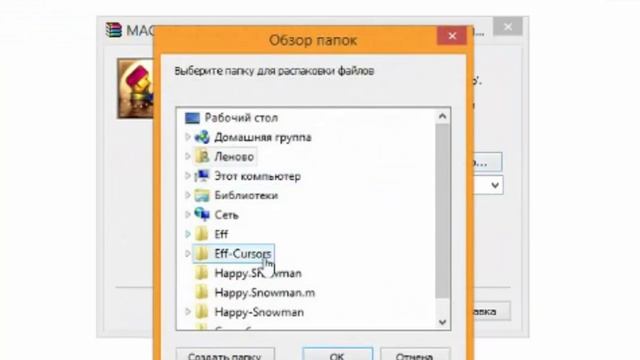Close the Обзор папок dialog
This screenshot has width=640, height=360.
click(452, 36)
